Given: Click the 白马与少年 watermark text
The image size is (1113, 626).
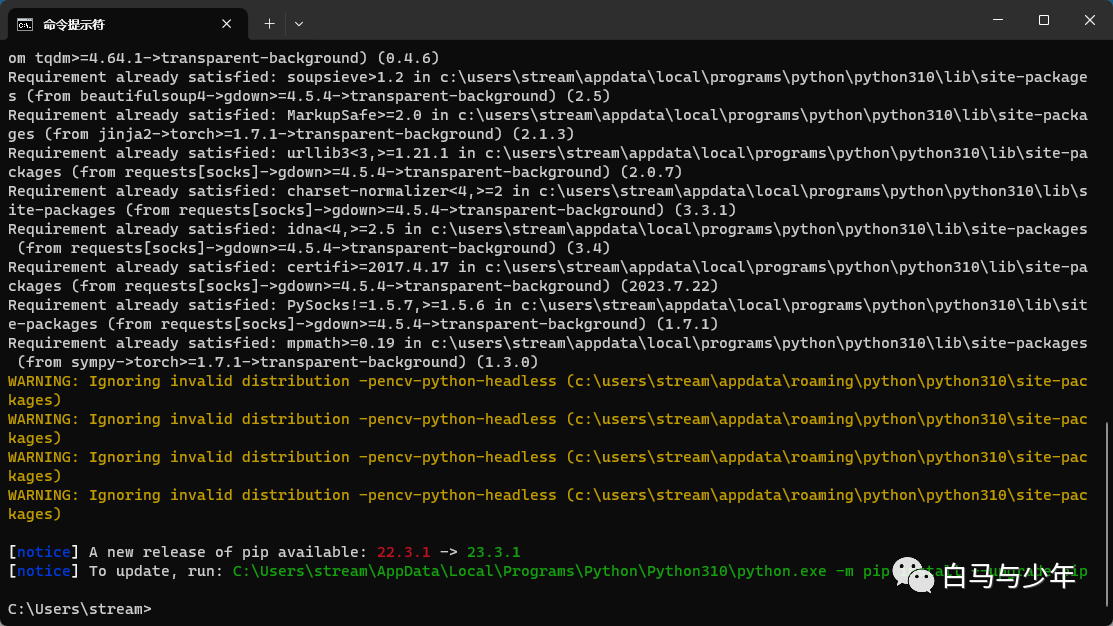Looking at the screenshot, I should point(1009,576).
